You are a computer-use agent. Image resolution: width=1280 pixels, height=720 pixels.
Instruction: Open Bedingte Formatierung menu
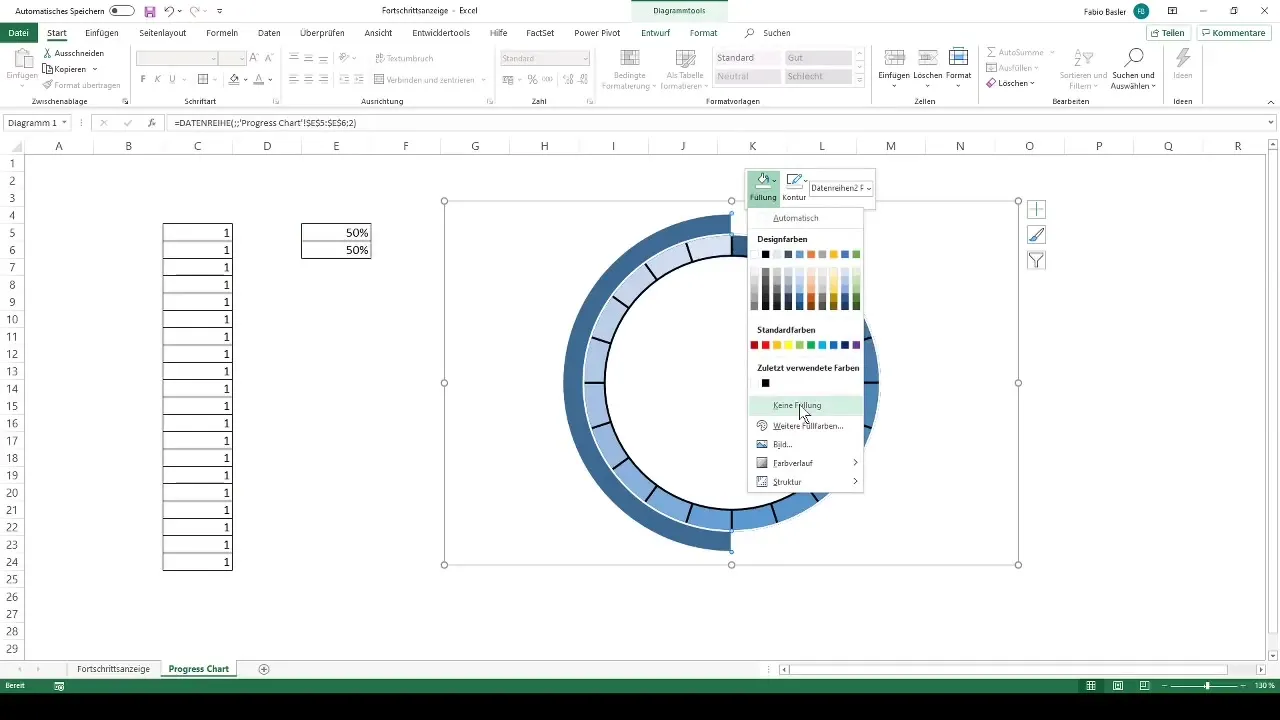(630, 69)
